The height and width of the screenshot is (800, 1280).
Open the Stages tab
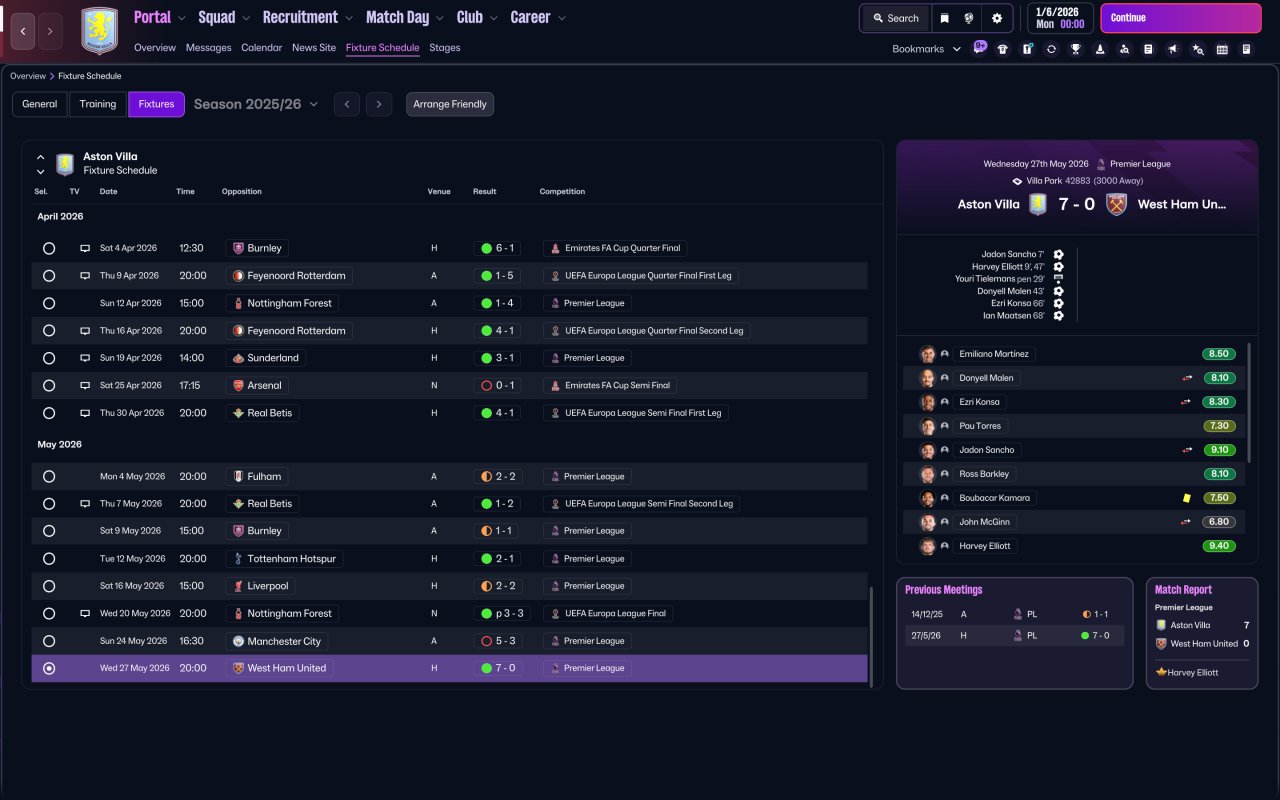445,48
